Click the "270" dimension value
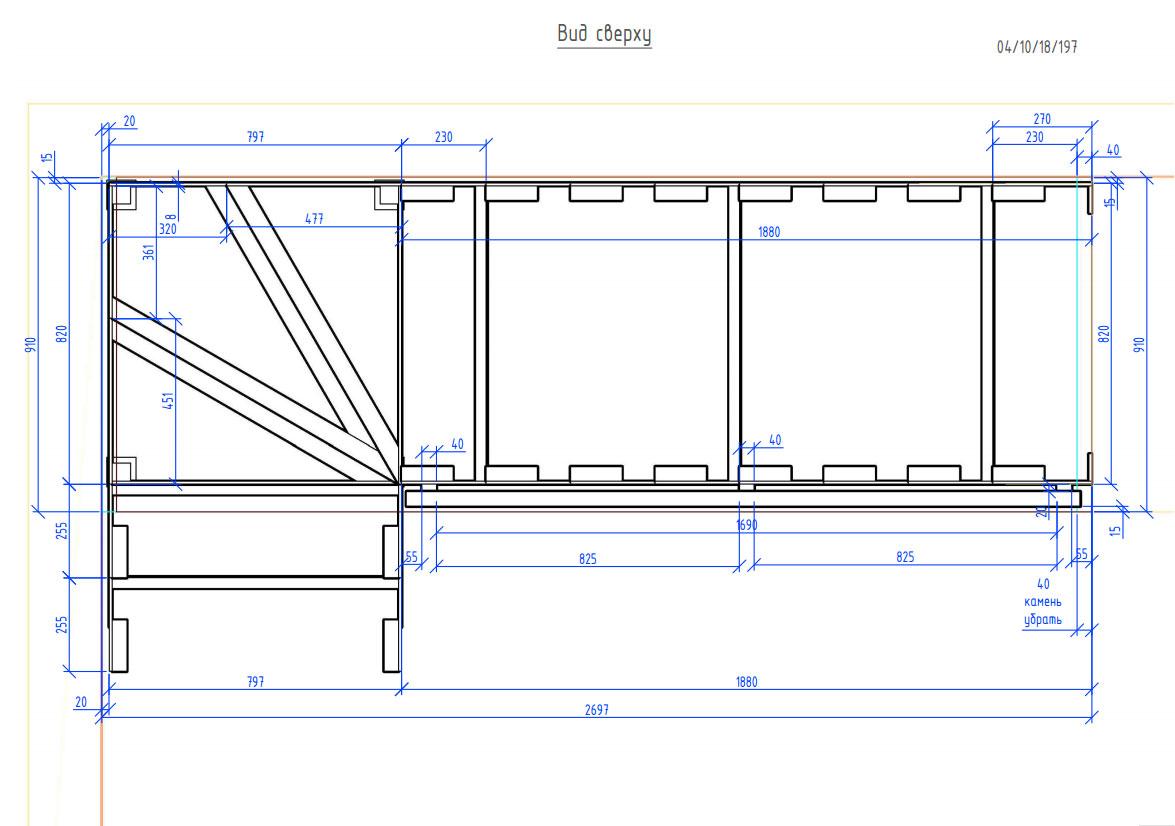This screenshot has width=1175, height=826. tap(1042, 119)
